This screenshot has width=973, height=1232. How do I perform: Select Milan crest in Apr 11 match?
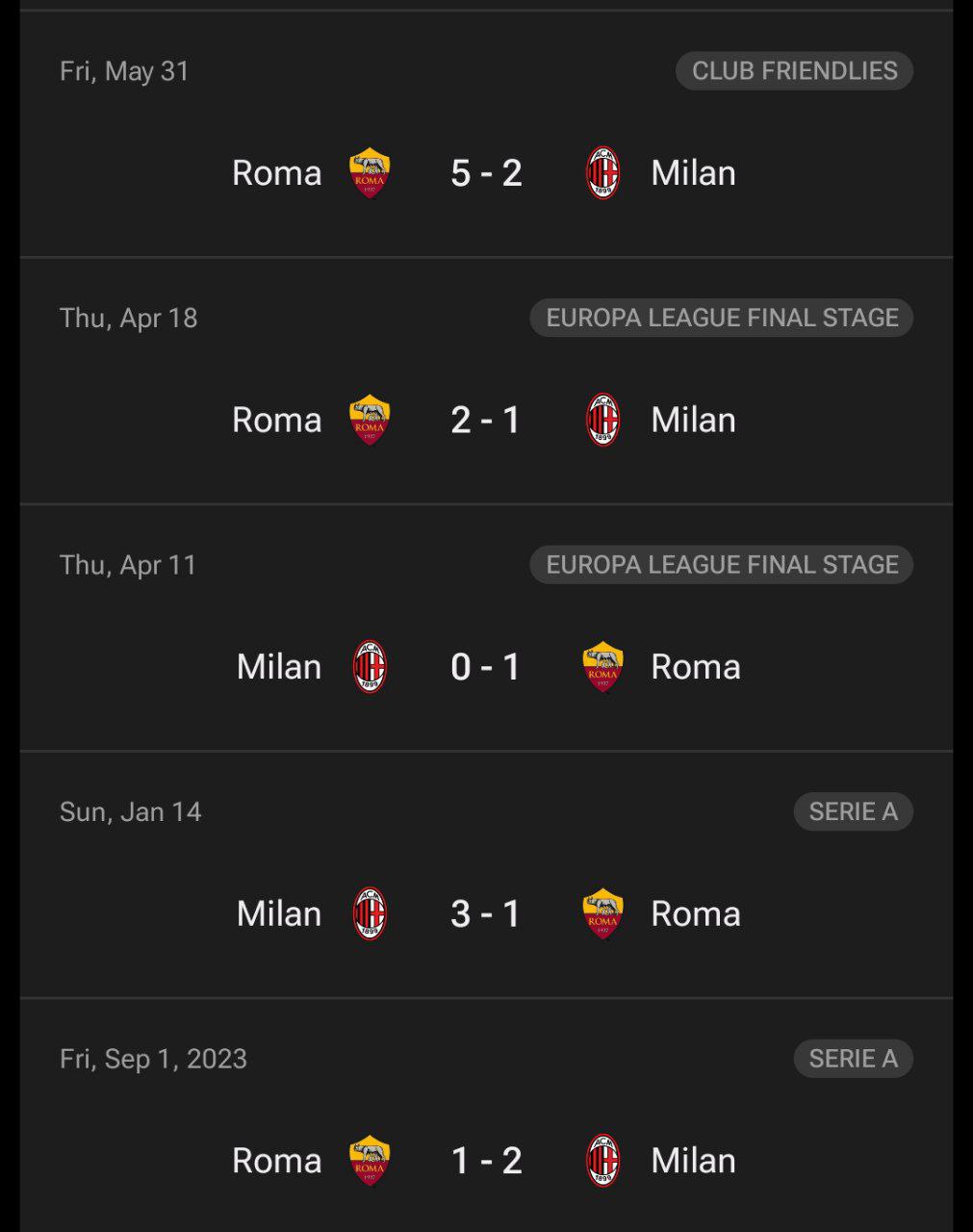click(x=370, y=667)
